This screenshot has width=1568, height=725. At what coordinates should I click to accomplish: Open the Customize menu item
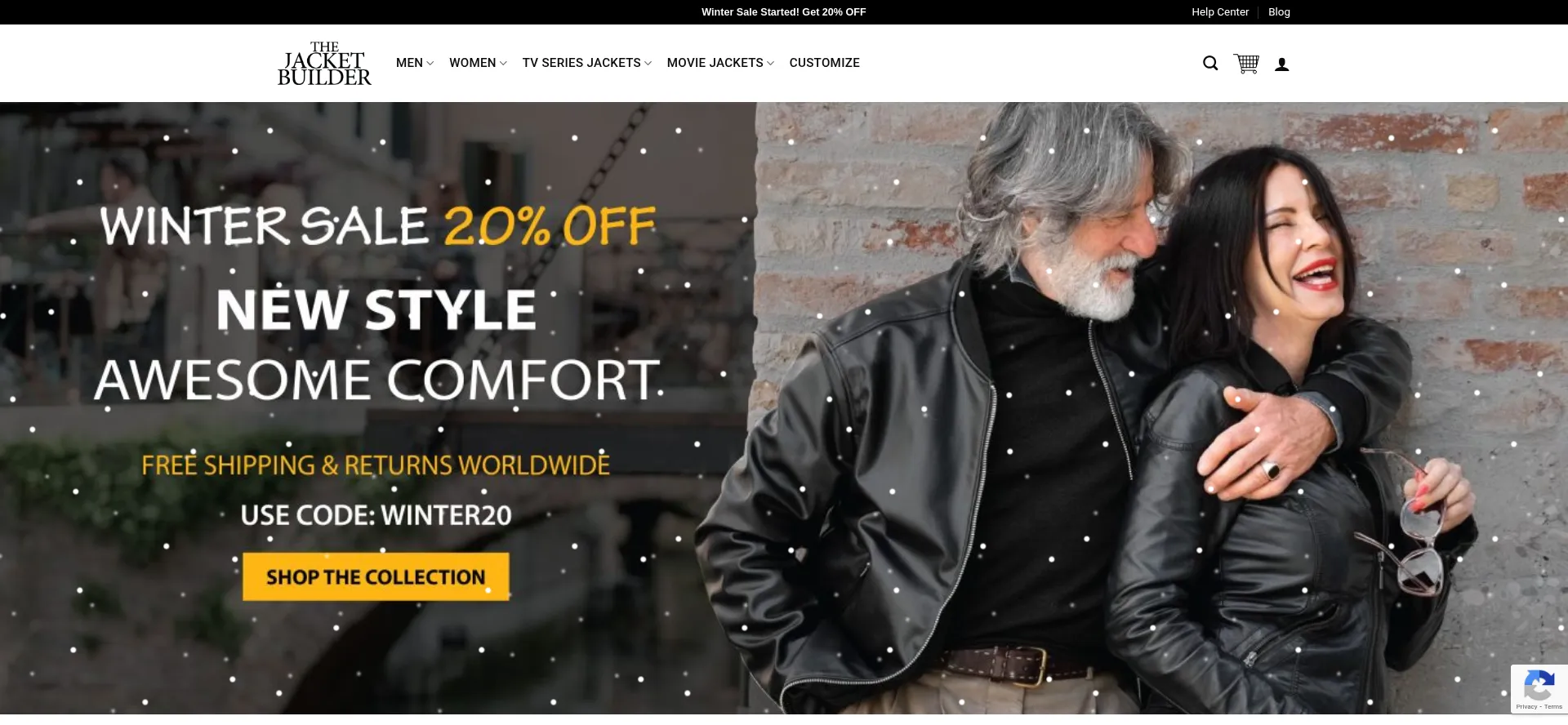point(824,63)
